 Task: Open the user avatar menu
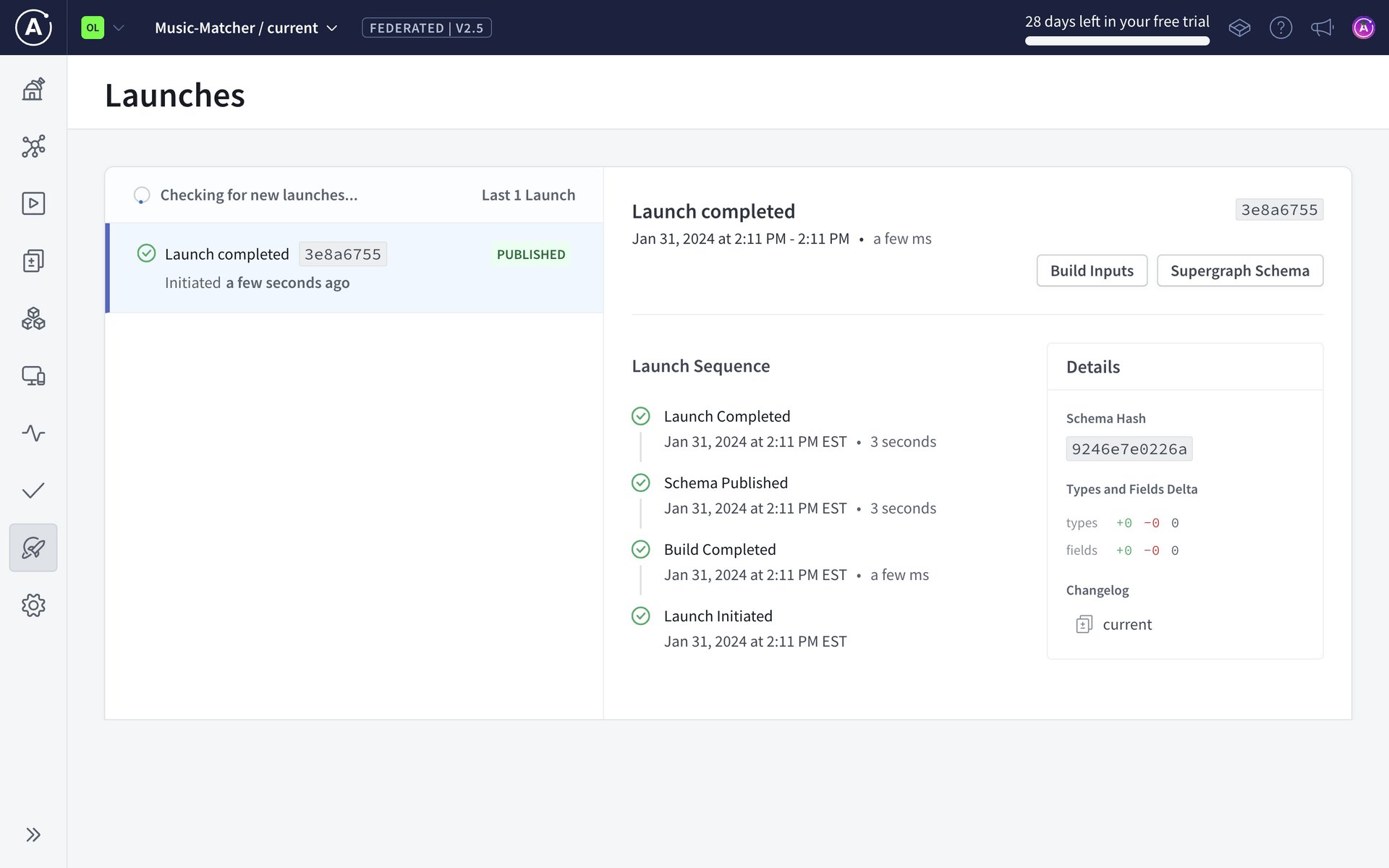tap(1363, 27)
